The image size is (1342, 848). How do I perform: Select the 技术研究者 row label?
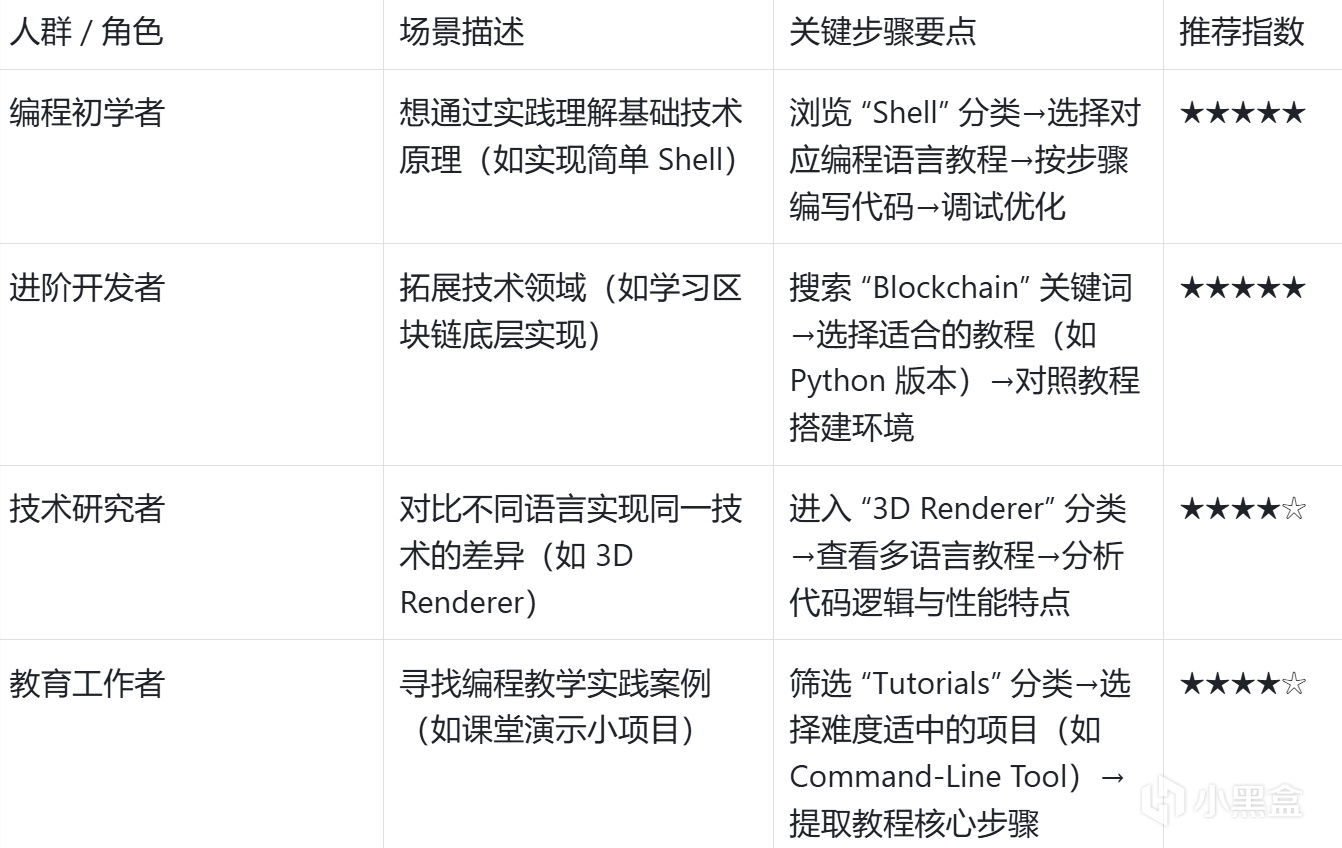(86, 509)
